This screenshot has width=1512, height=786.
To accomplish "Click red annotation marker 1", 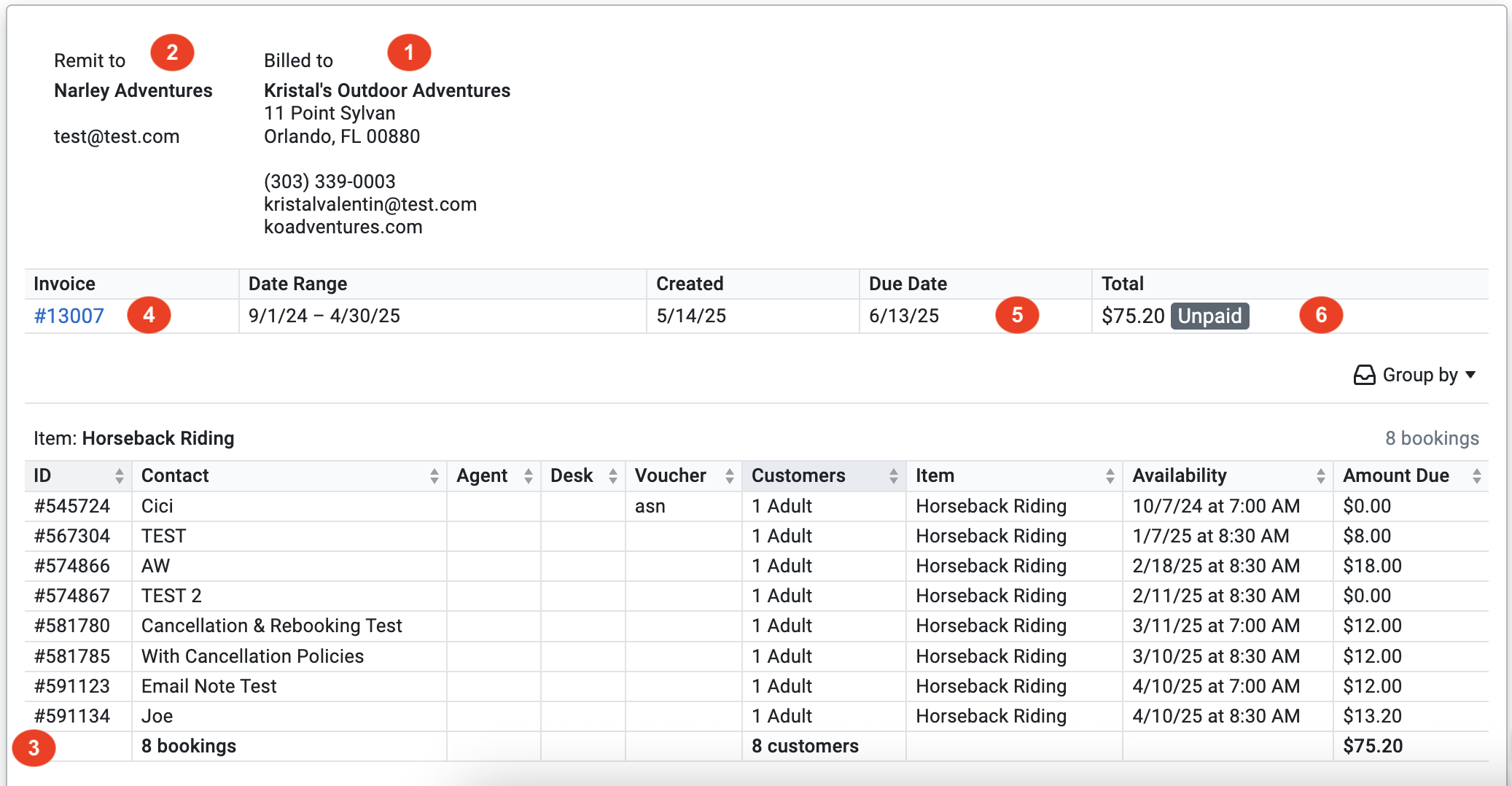I will point(409,52).
